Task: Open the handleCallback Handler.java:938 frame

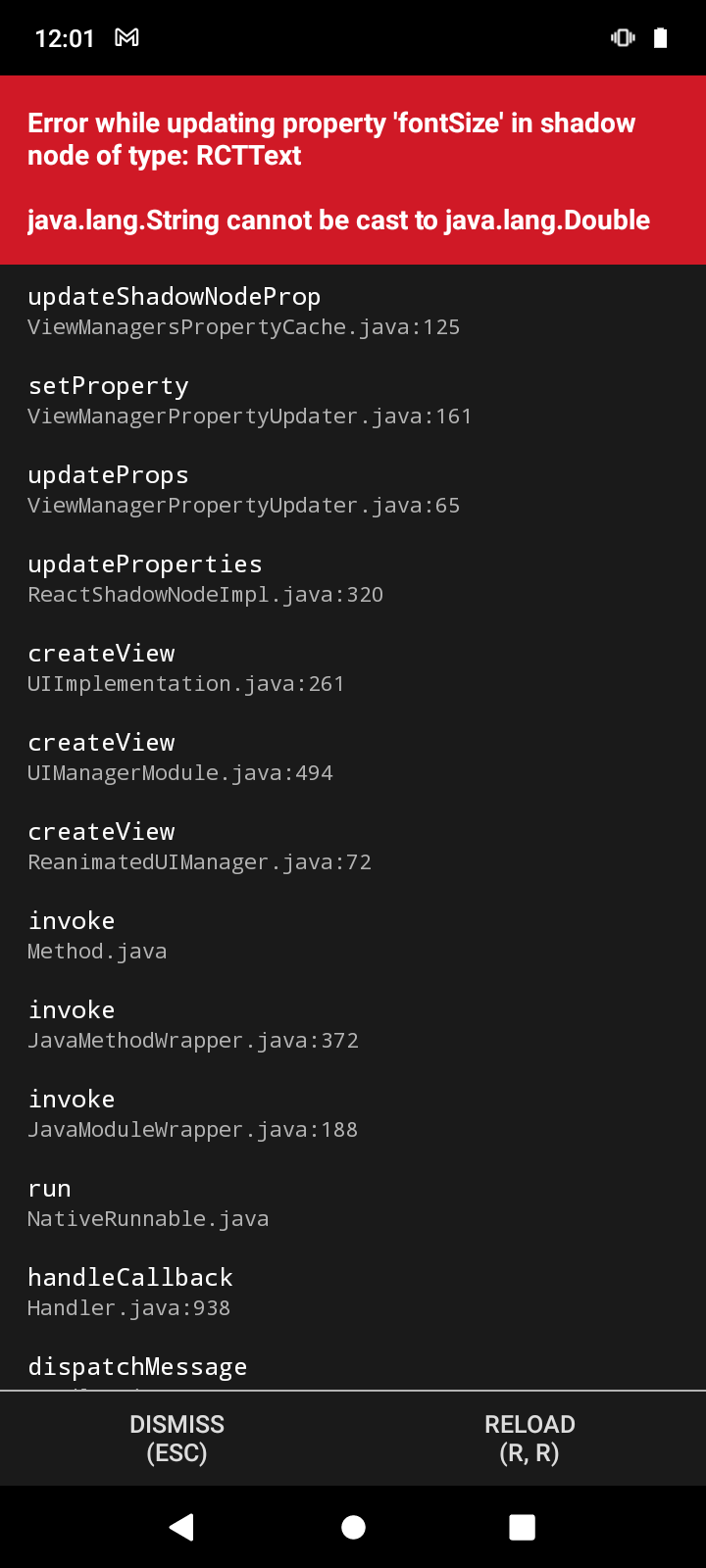Action: tap(130, 1291)
